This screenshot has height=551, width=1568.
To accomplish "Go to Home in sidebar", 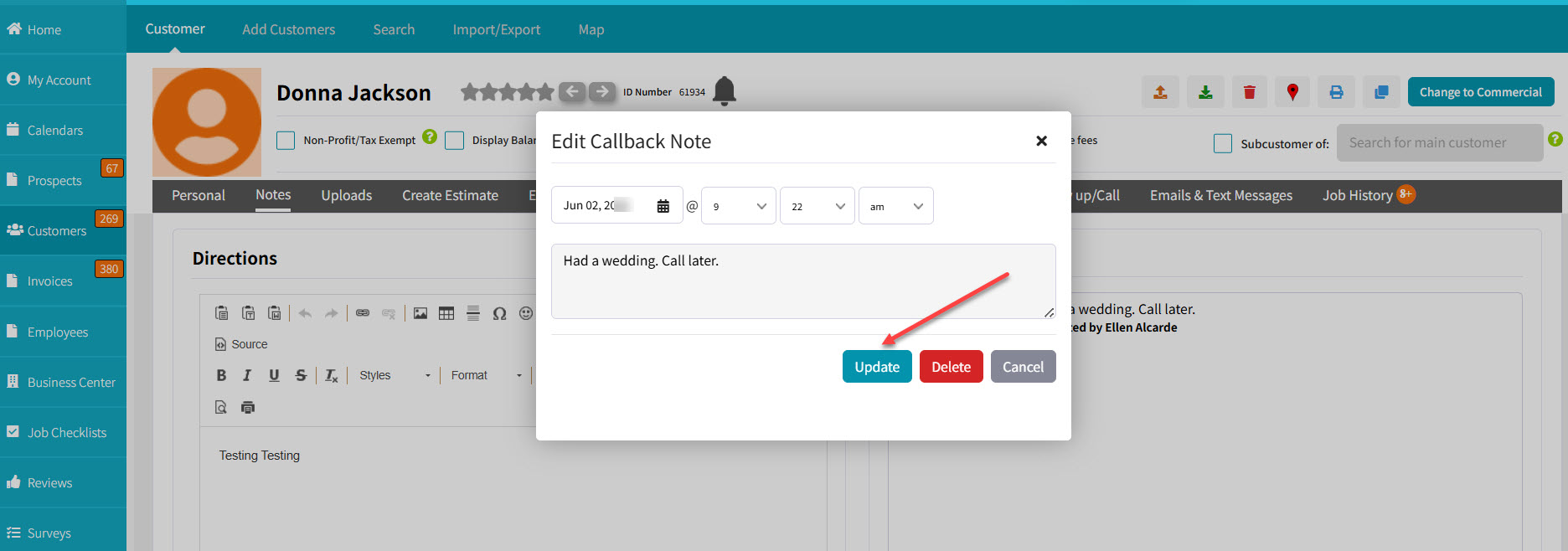I will tap(44, 30).
